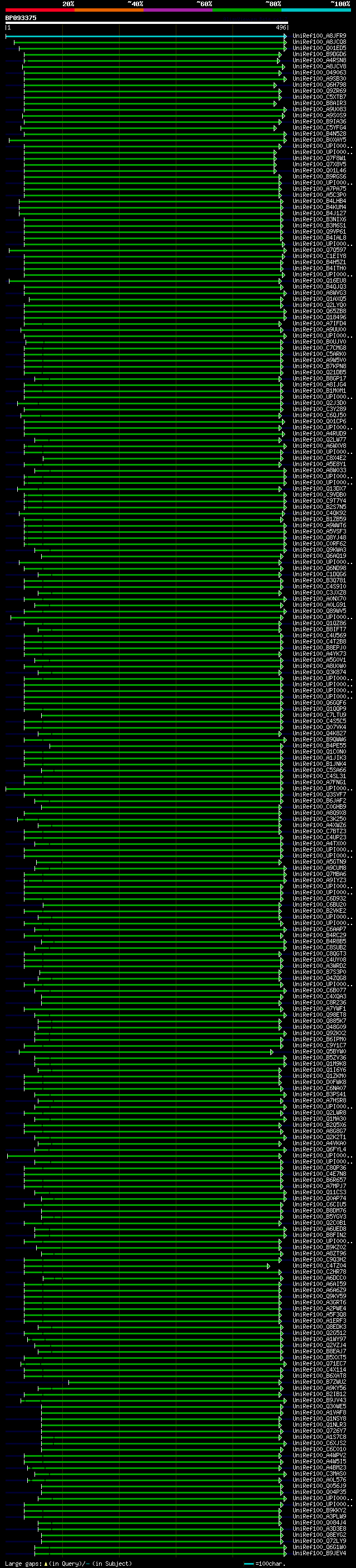This screenshot has width=356, height=1568.
Task: Open the UniRef100_Q7F8W1 entry
Action: point(319,159)
